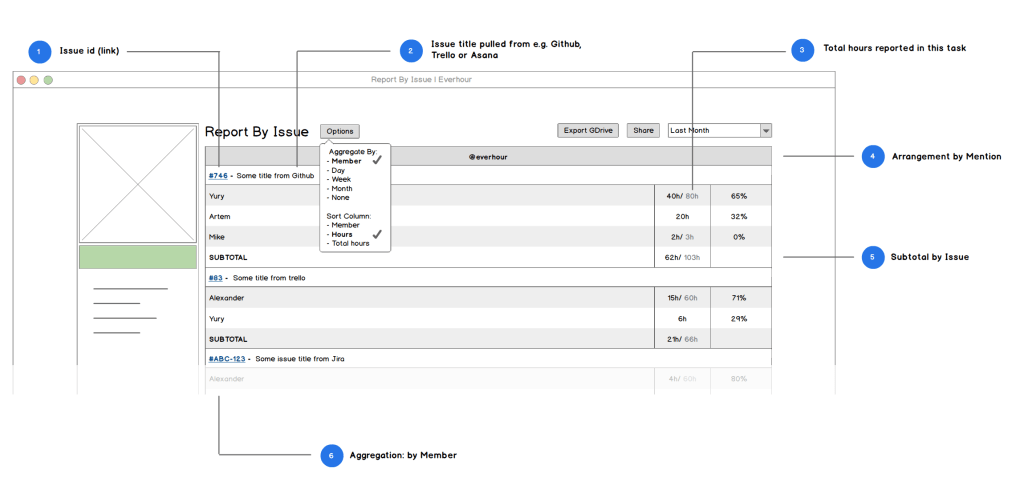
Task: Click annotation marker number 3
Action: coord(802,50)
